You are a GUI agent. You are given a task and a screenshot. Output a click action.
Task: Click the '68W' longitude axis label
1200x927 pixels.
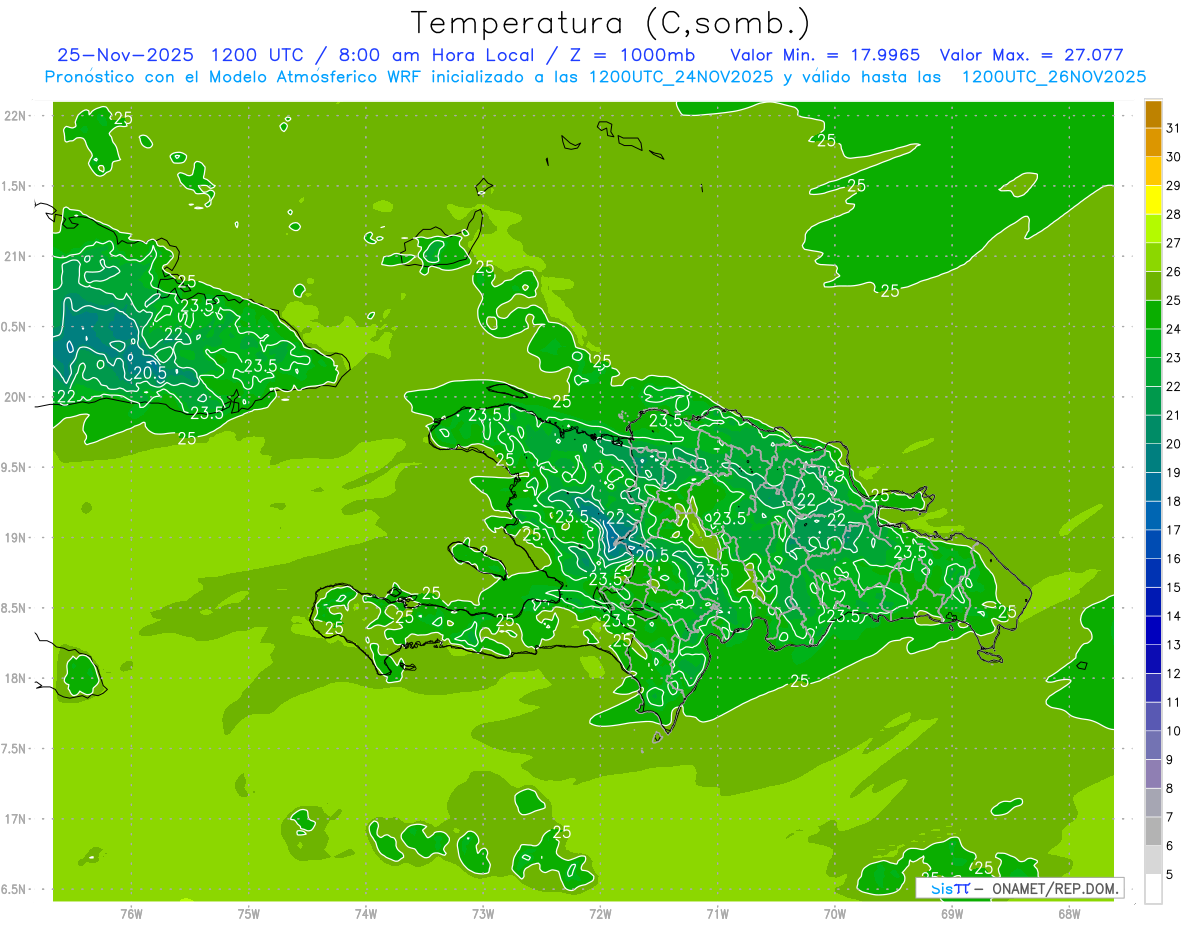click(1069, 913)
